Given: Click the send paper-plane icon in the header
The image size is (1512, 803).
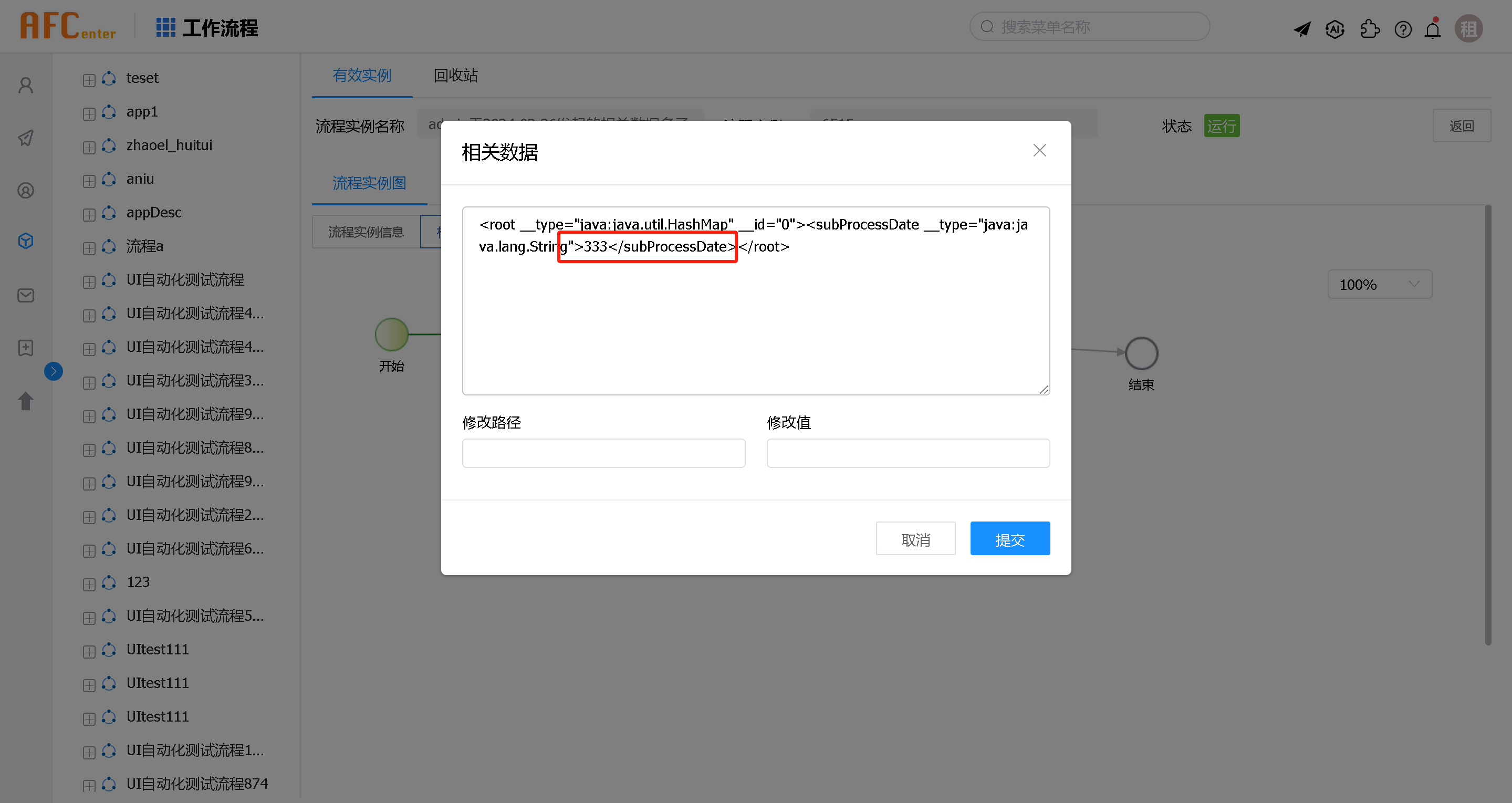Looking at the screenshot, I should [x=1302, y=28].
